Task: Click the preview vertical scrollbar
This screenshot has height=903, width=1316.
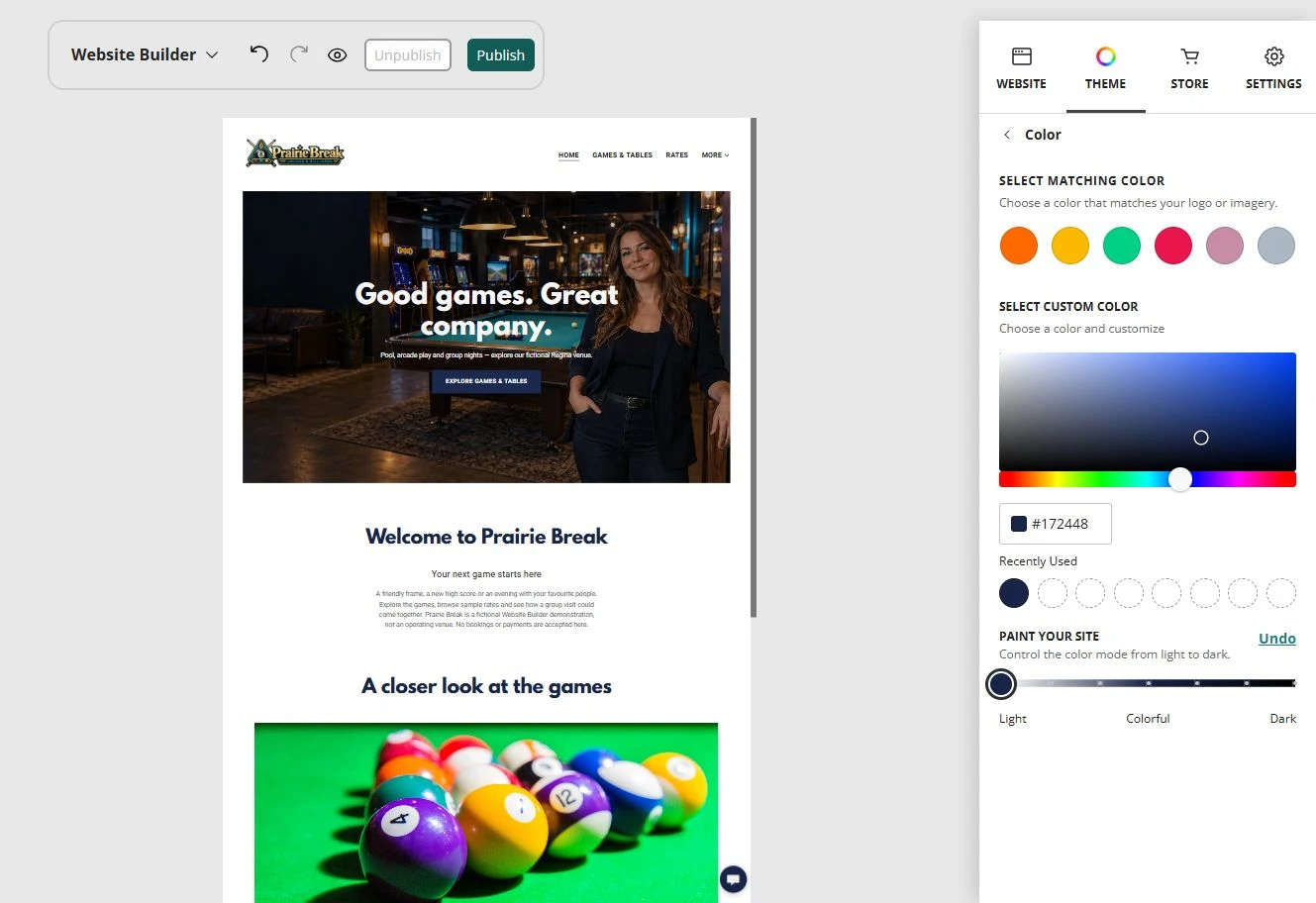Action: [x=754, y=368]
